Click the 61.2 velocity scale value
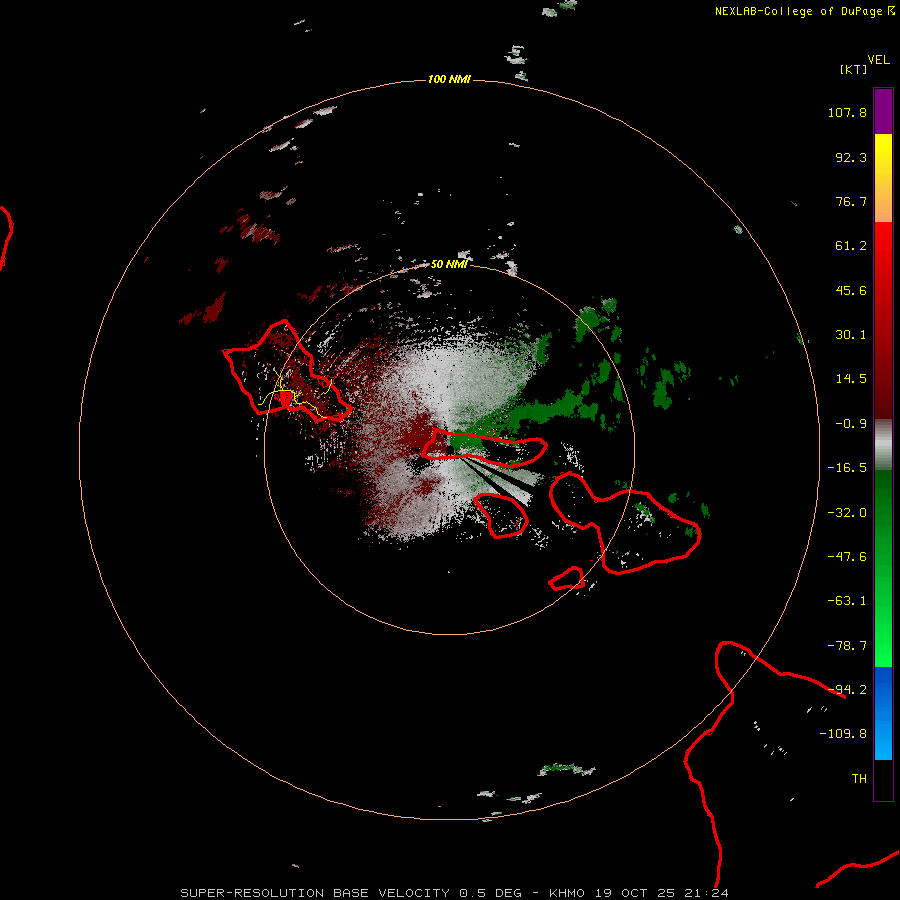 [851, 246]
